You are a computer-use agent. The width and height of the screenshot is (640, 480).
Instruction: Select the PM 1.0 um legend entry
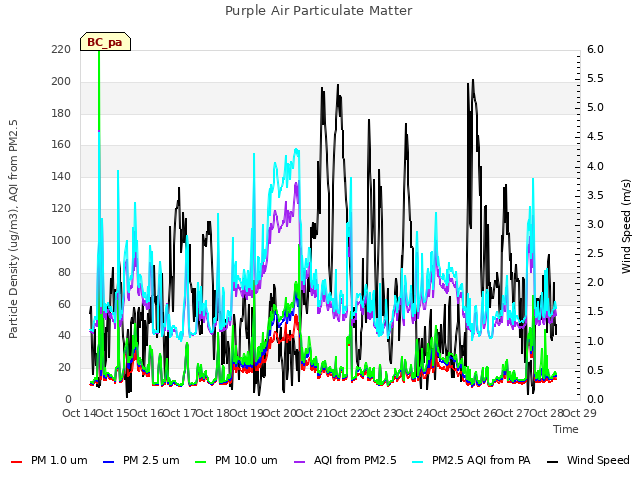[x=49, y=460]
